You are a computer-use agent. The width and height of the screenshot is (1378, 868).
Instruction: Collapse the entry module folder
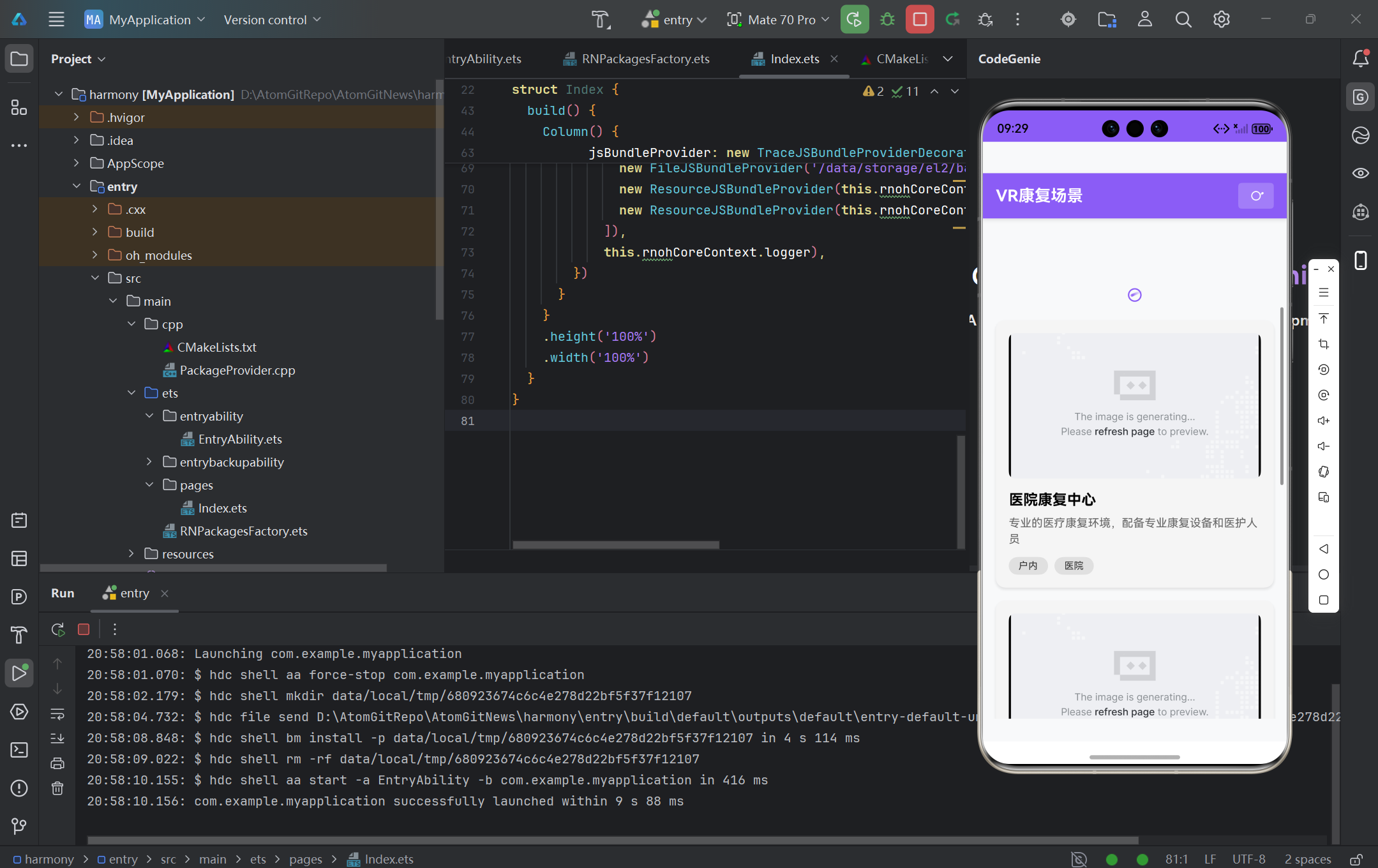(77, 186)
